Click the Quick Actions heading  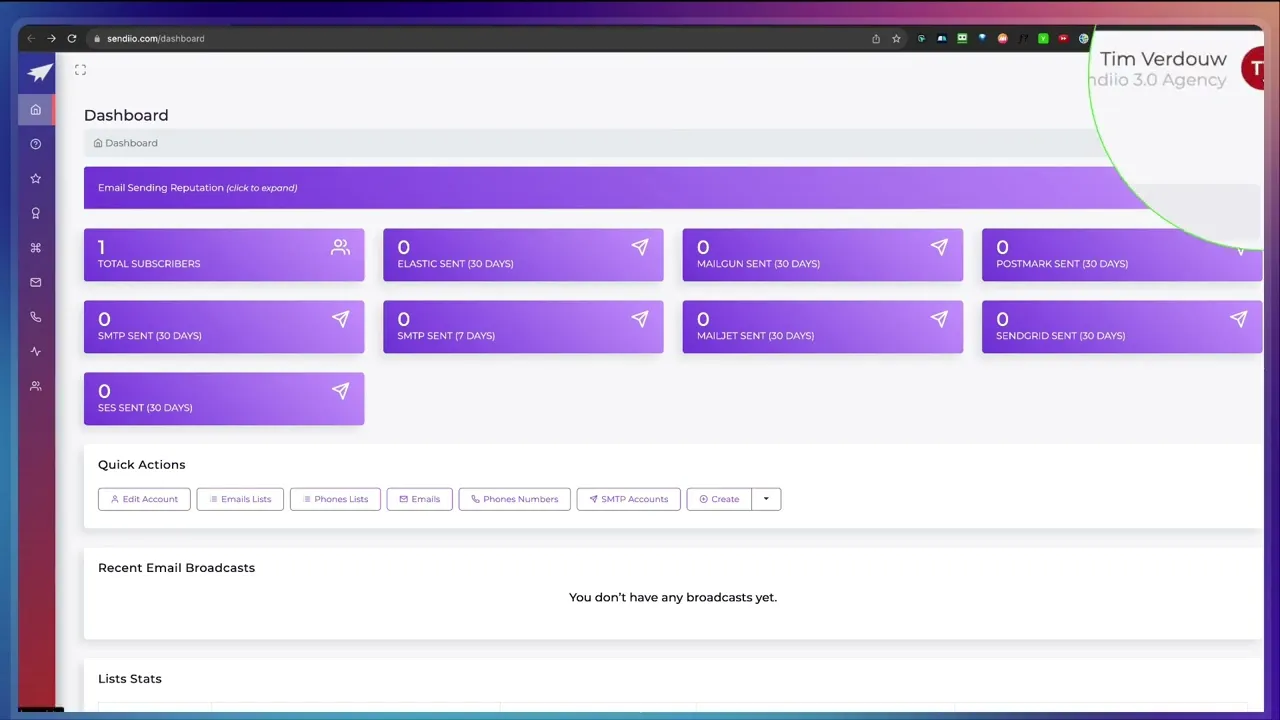tap(141, 465)
